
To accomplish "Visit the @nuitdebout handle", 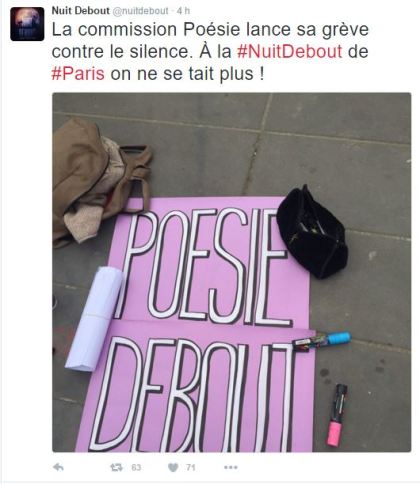I will (140, 11).
